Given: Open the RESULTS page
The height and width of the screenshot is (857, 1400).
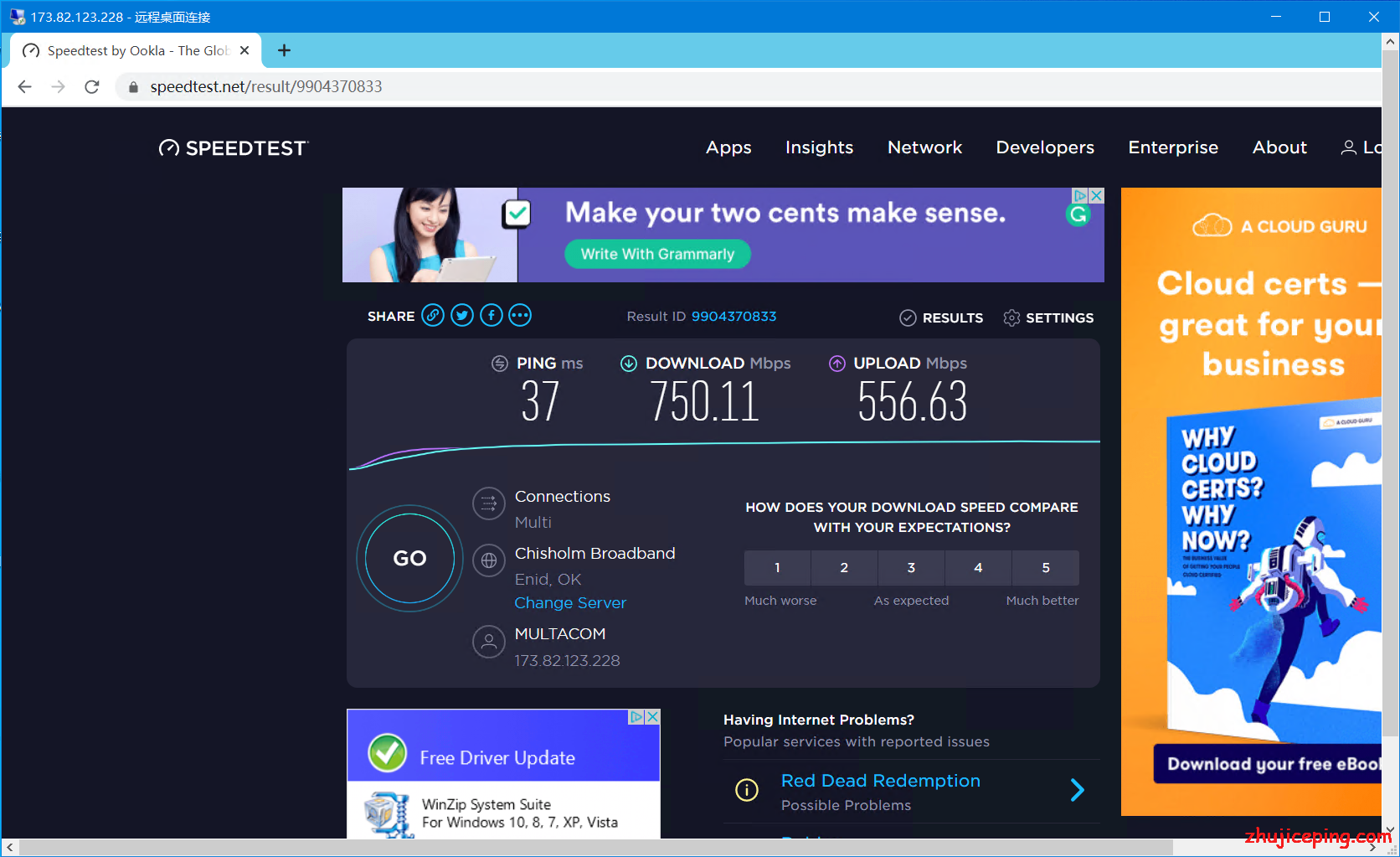Looking at the screenshot, I should 941,318.
